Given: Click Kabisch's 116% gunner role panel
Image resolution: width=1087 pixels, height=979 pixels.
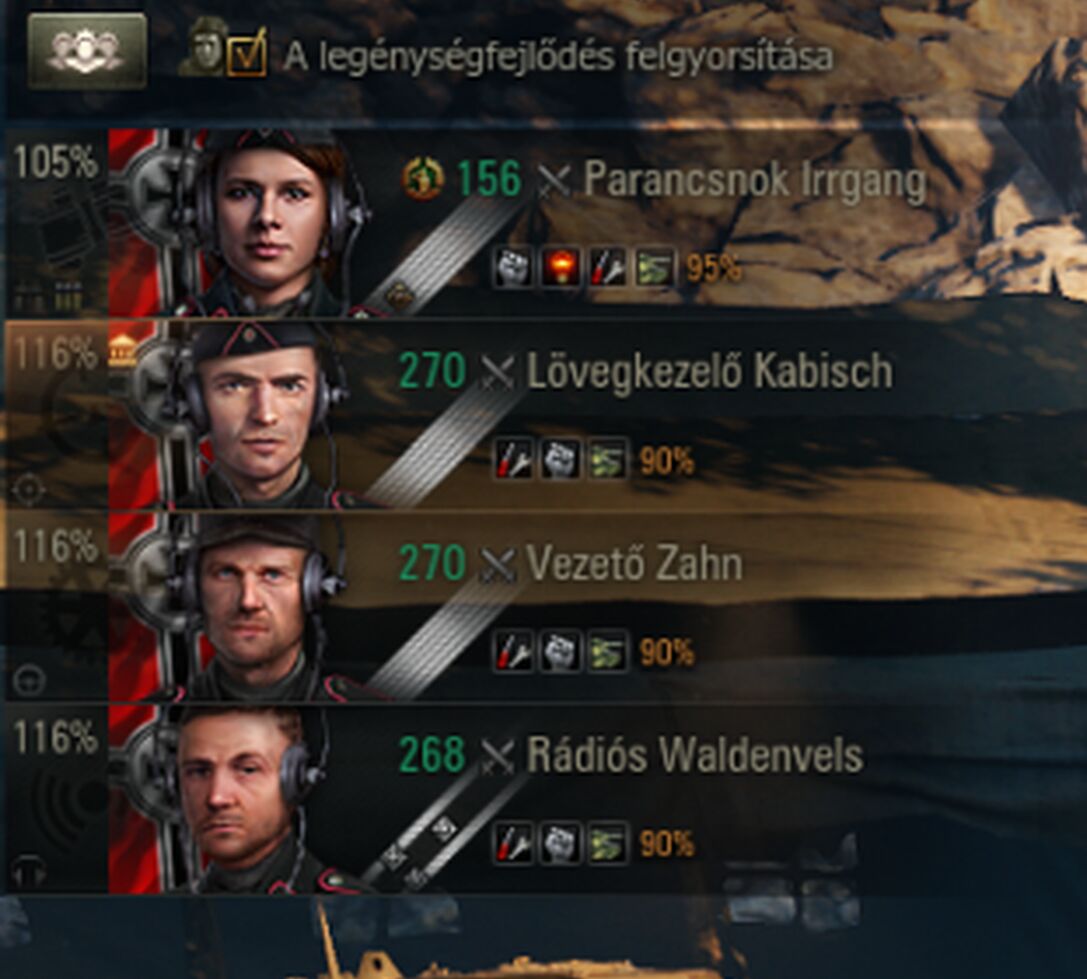Looking at the screenshot, I should (x=57, y=415).
